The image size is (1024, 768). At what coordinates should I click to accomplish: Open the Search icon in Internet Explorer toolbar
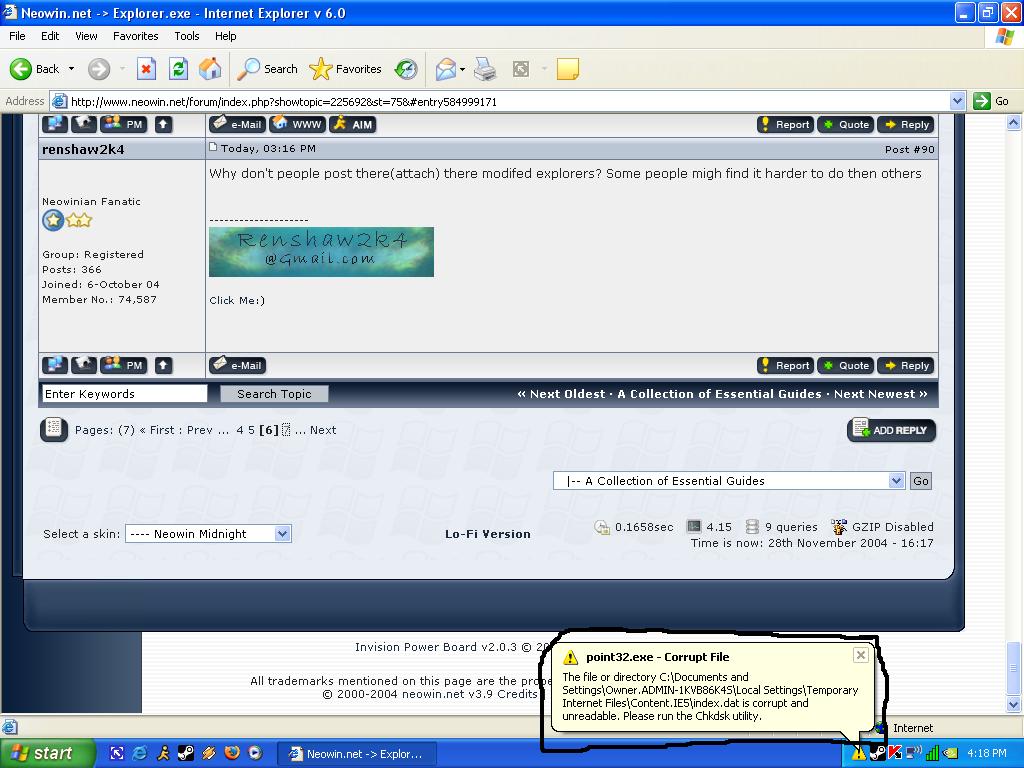point(266,69)
